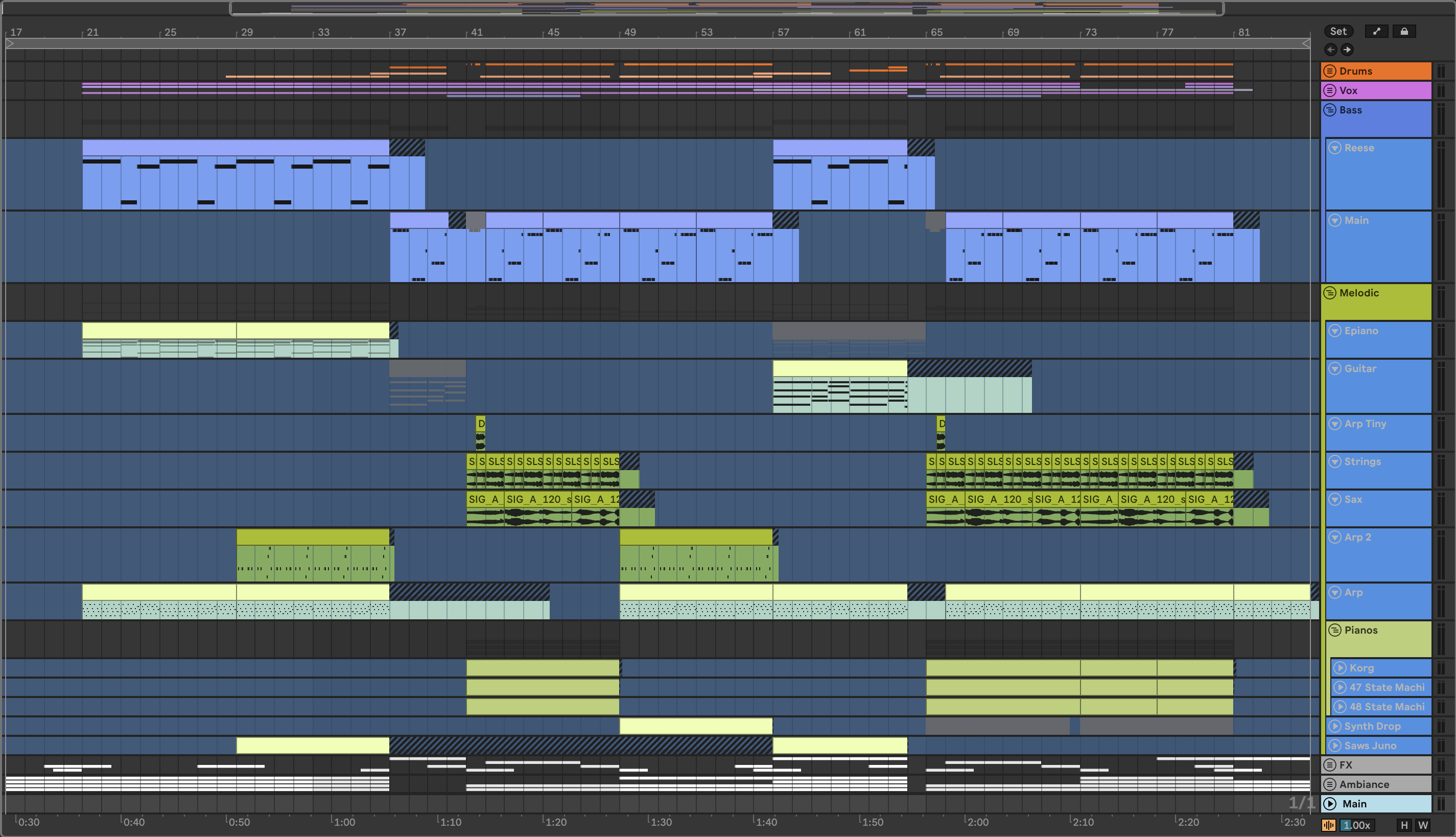The image size is (1456, 837).
Task: Toggle Optimize Arrangement Width W button
Action: 1423,826
